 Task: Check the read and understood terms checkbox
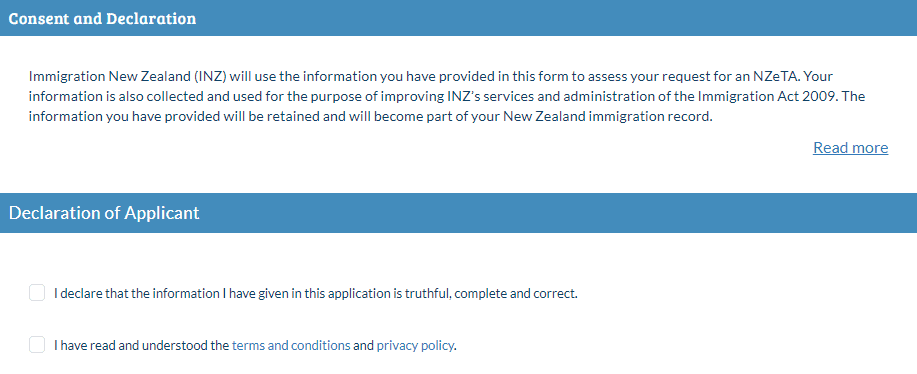click(x=37, y=345)
